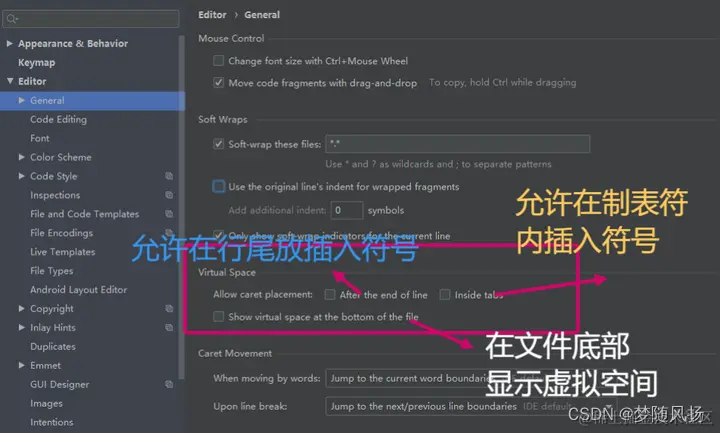The image size is (720, 433).
Task: Click the 'To copy, hold Ctrl while dragging' hint
Action: [x=502, y=83]
